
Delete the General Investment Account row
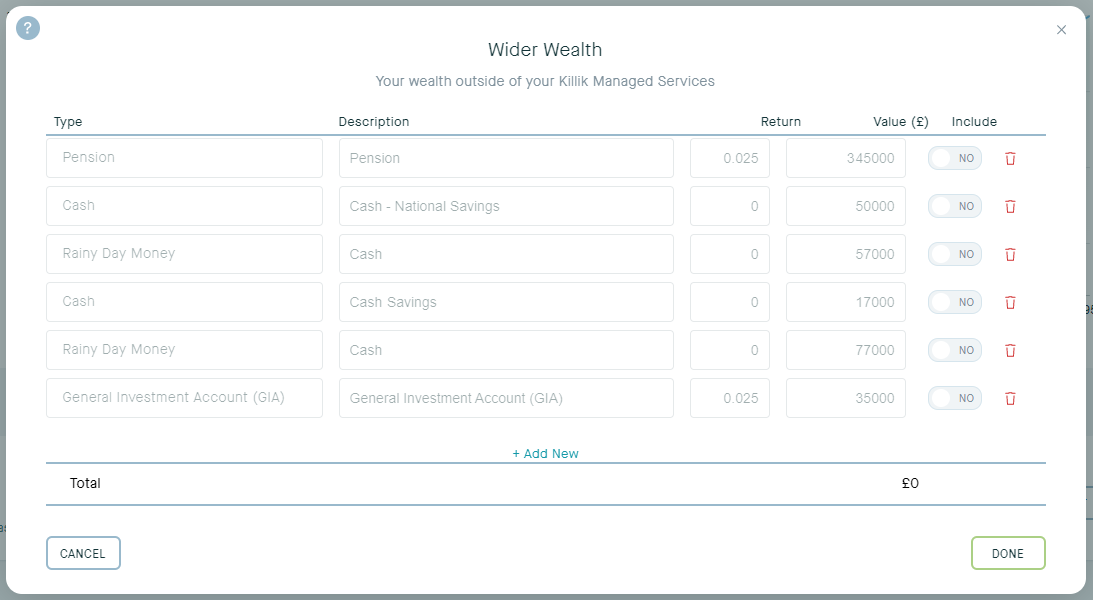(1010, 398)
